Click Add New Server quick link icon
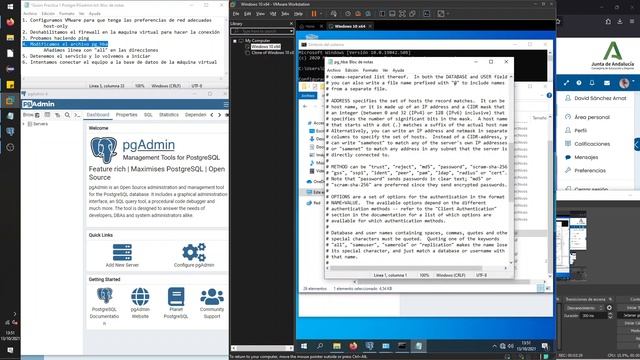 [122, 253]
